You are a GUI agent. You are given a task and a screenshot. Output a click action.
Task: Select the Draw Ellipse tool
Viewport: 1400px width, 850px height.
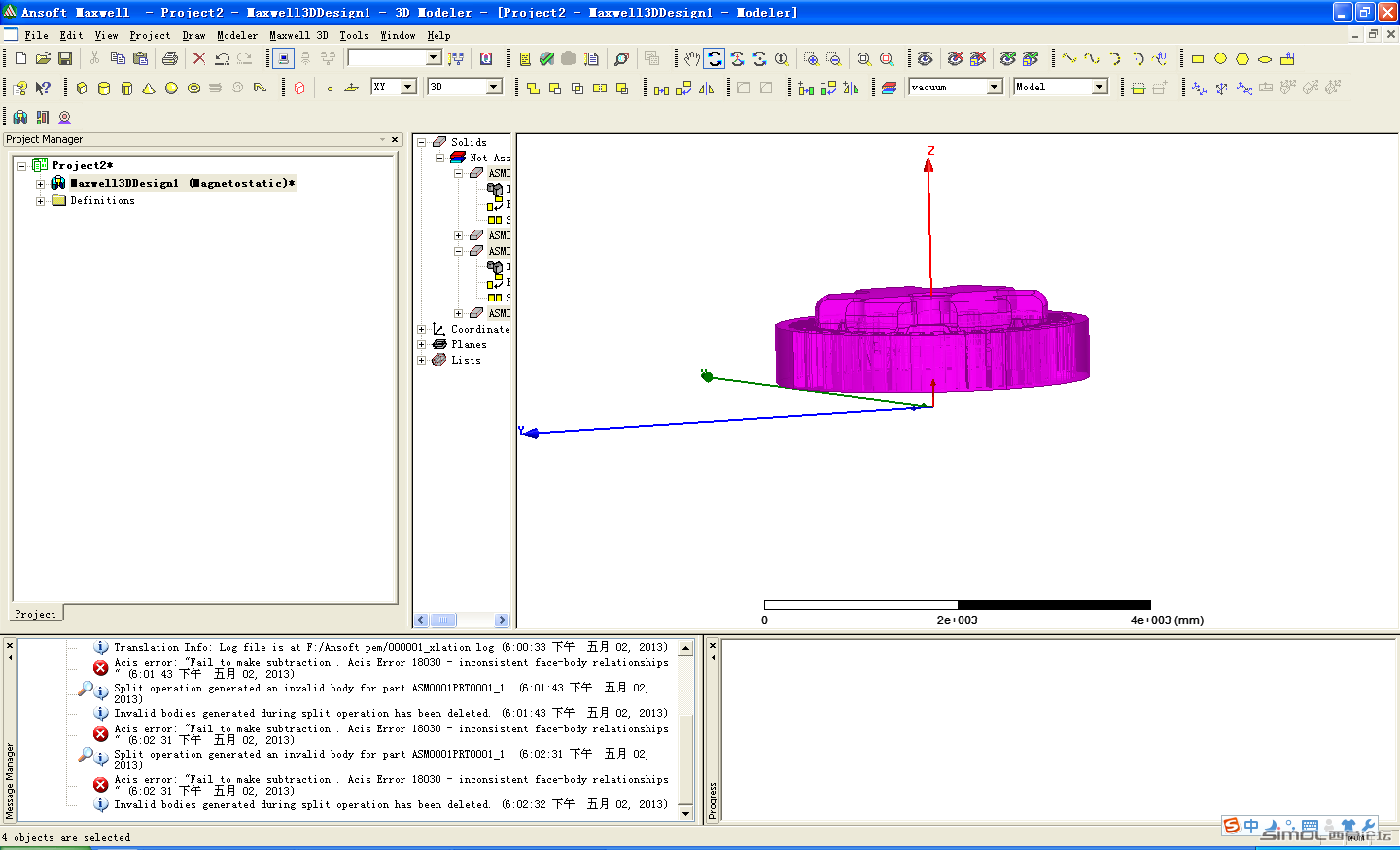point(1265,58)
